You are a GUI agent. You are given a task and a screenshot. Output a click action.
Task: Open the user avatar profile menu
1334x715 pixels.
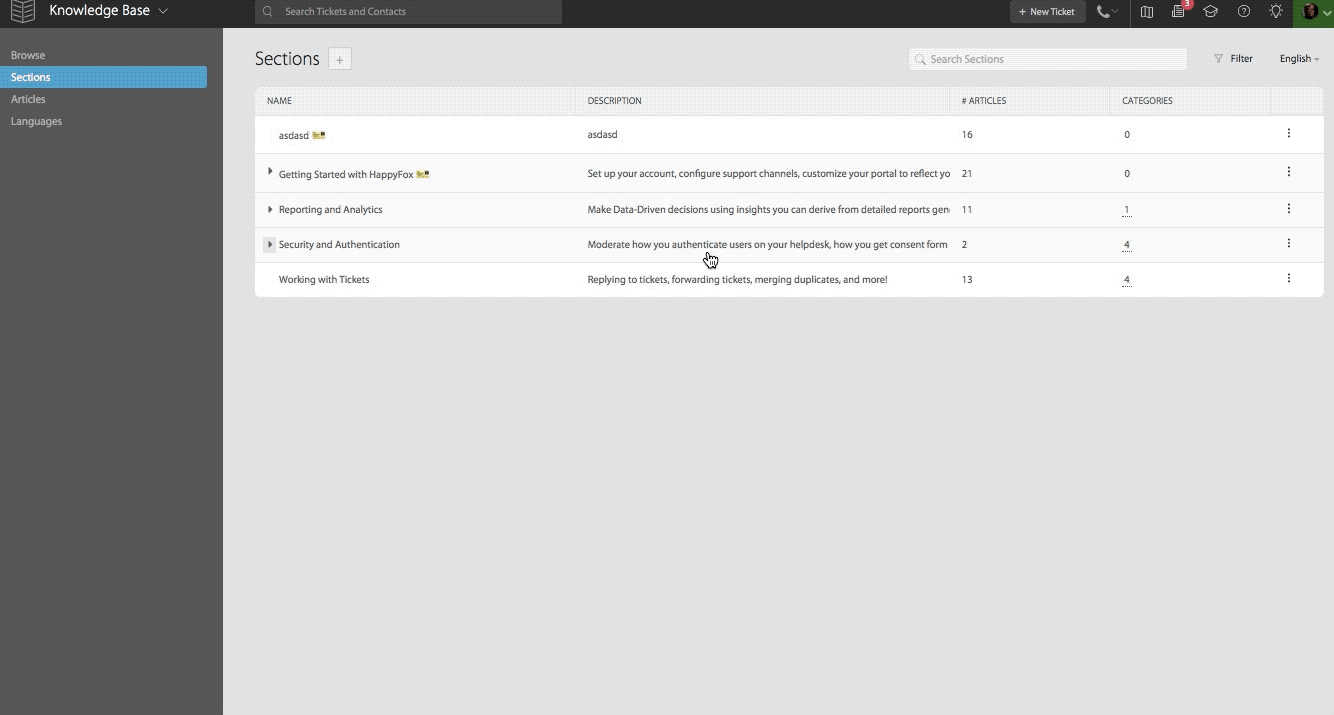pyautogui.click(x=1313, y=12)
